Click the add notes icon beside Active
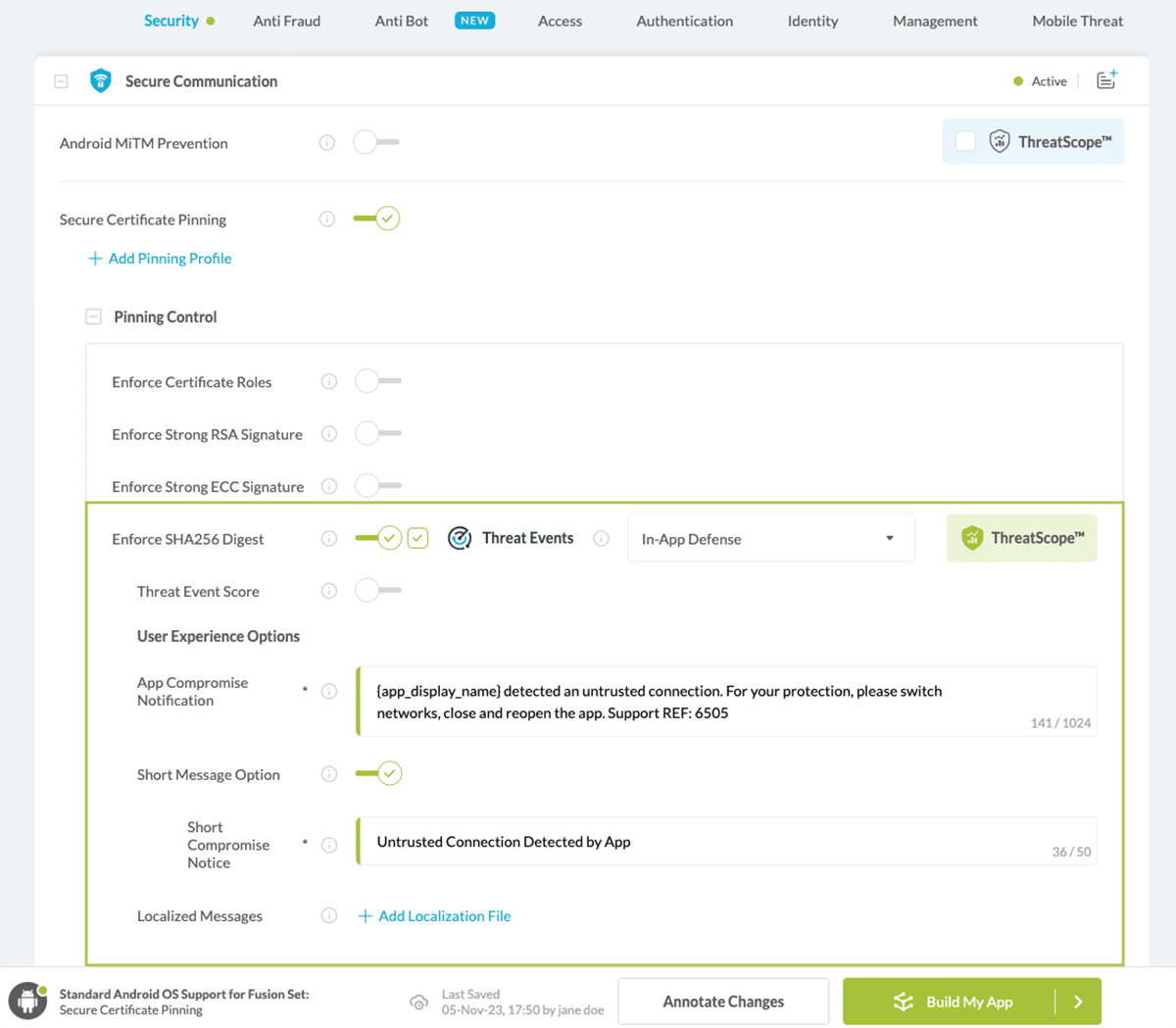 (x=1106, y=80)
